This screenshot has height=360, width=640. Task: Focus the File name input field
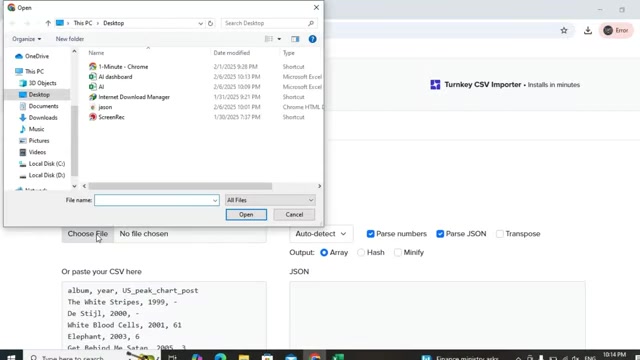pos(157,200)
